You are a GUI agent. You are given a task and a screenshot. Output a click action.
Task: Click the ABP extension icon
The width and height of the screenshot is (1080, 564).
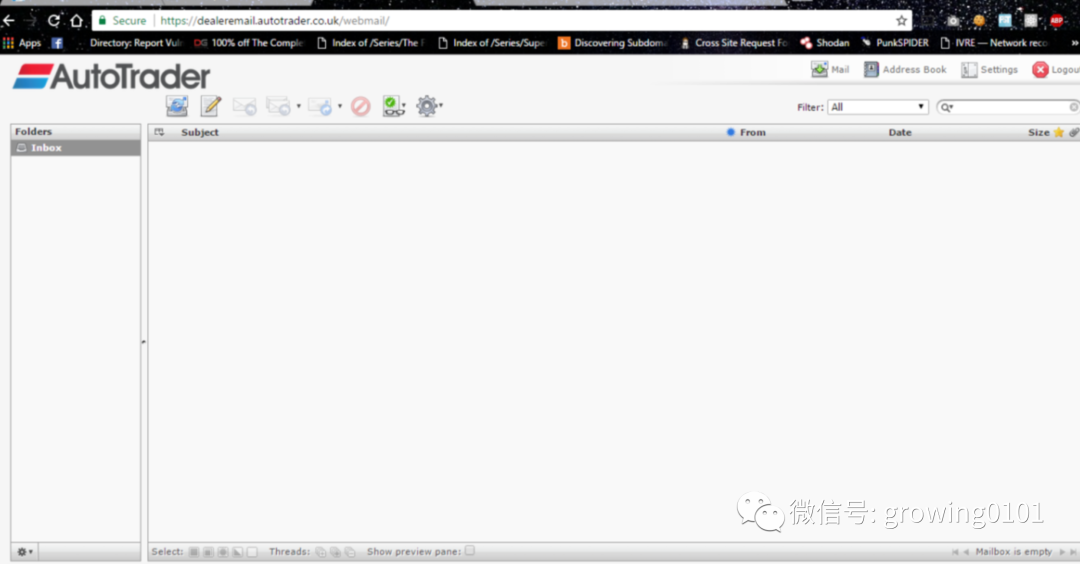[1057, 21]
